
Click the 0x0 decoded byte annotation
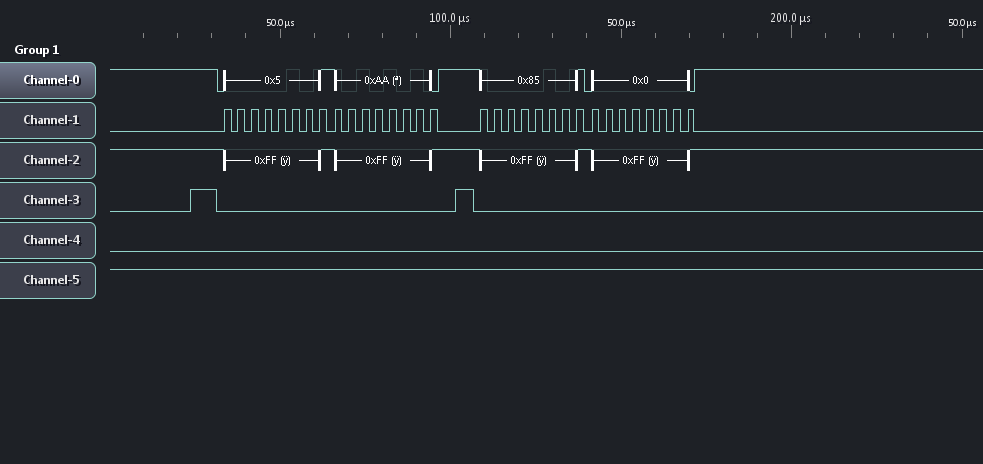pyautogui.click(x=640, y=80)
